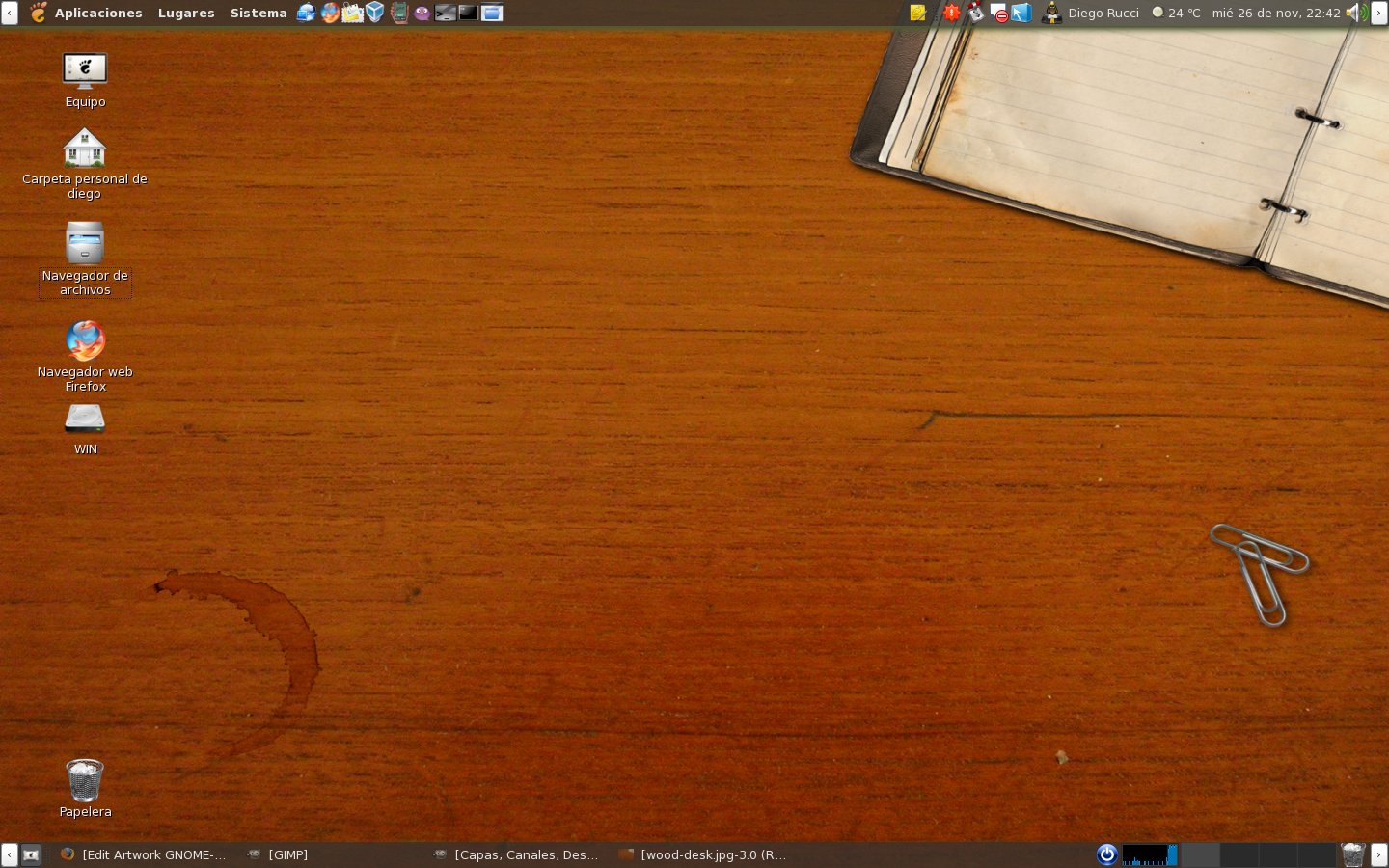Restore the GIMP window from the taskbar

coord(280,854)
